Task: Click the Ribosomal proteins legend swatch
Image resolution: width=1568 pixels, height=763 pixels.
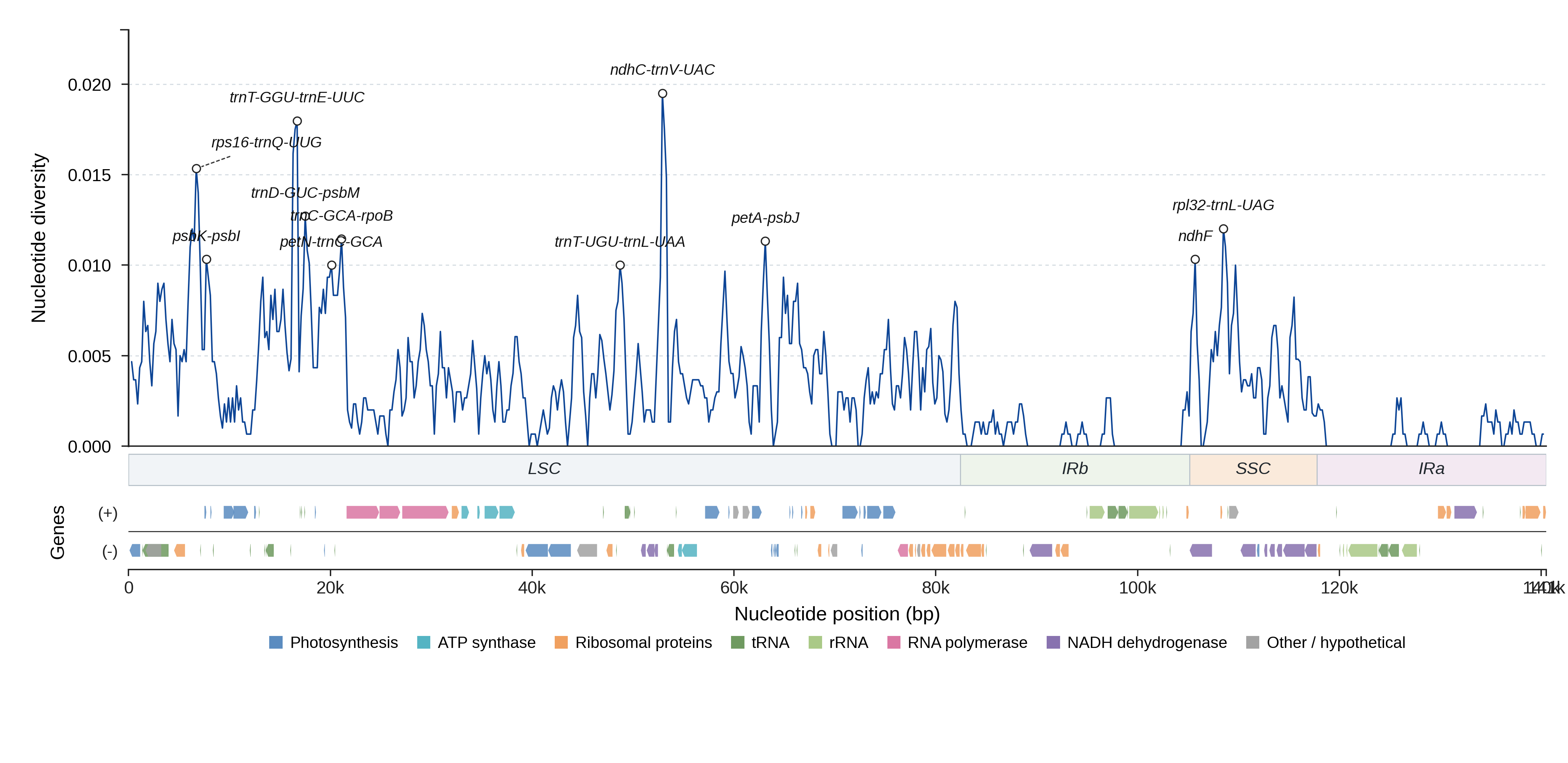Action: pos(561,642)
